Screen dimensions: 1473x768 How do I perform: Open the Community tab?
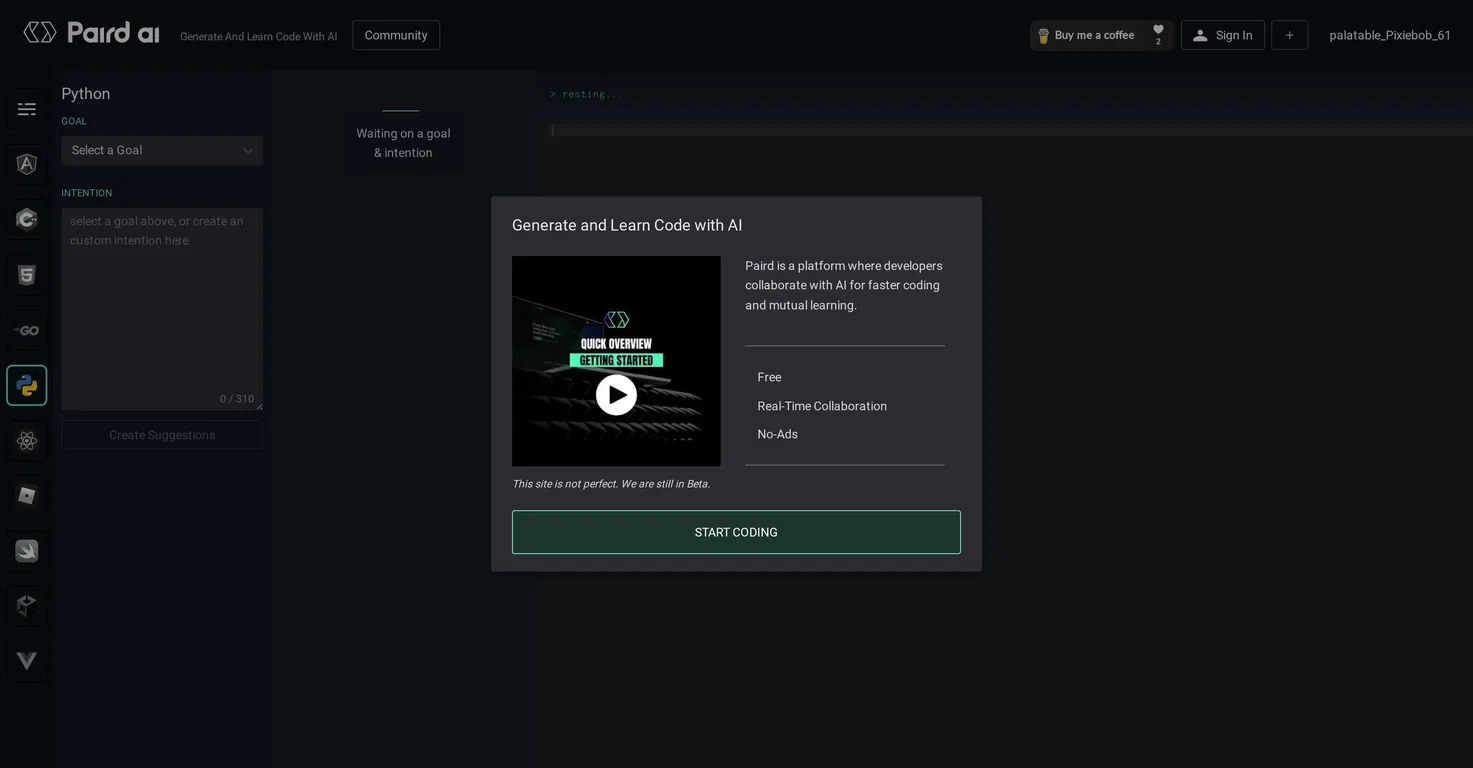point(396,35)
